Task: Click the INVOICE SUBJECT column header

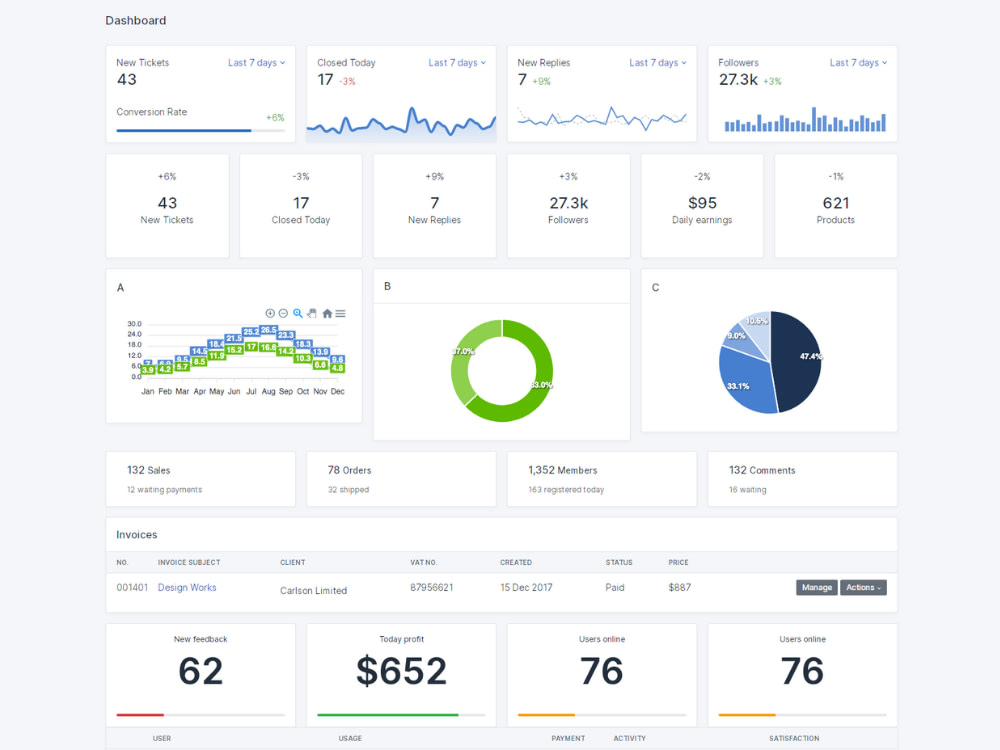Action: [x=189, y=562]
